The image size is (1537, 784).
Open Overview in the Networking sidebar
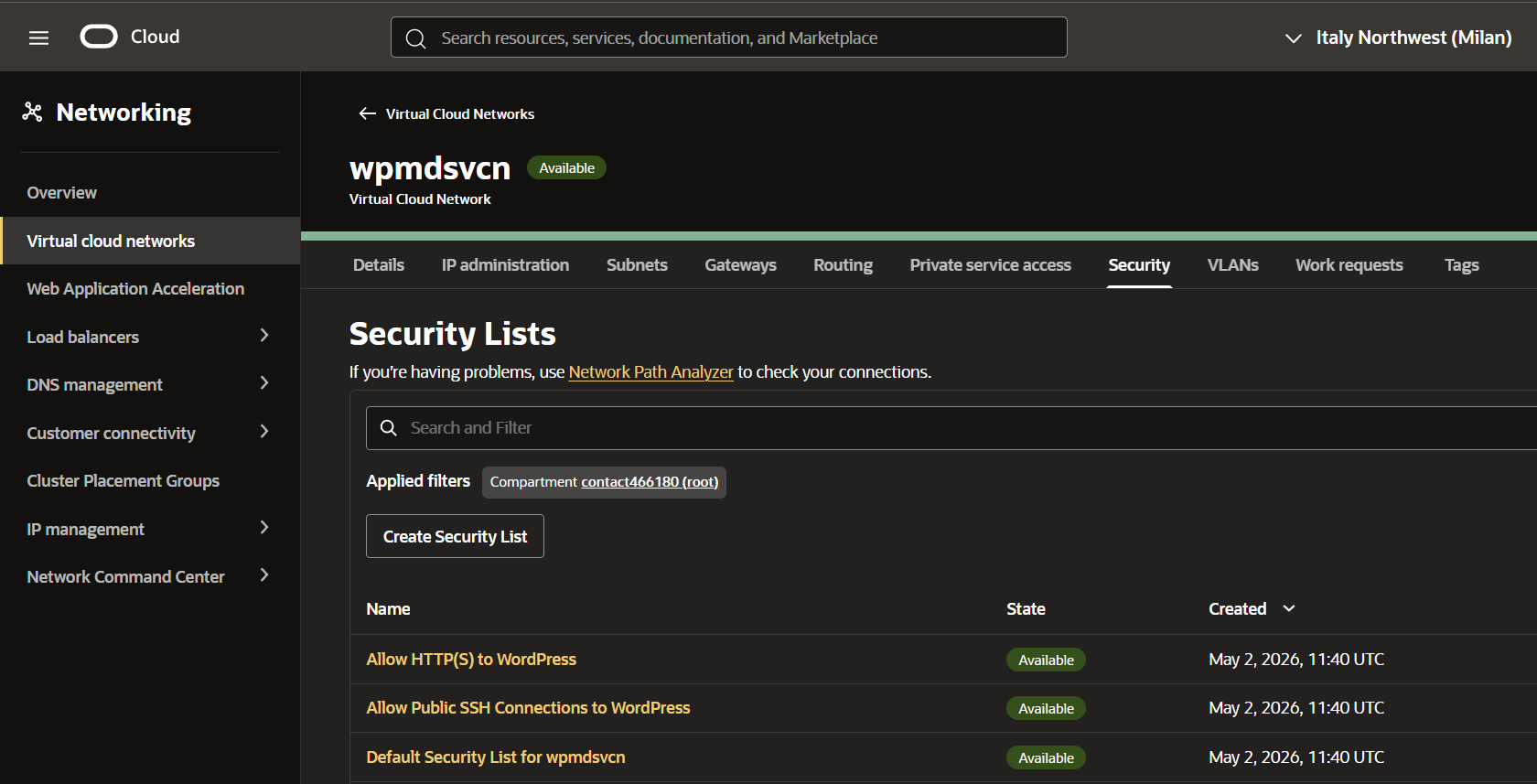61,193
